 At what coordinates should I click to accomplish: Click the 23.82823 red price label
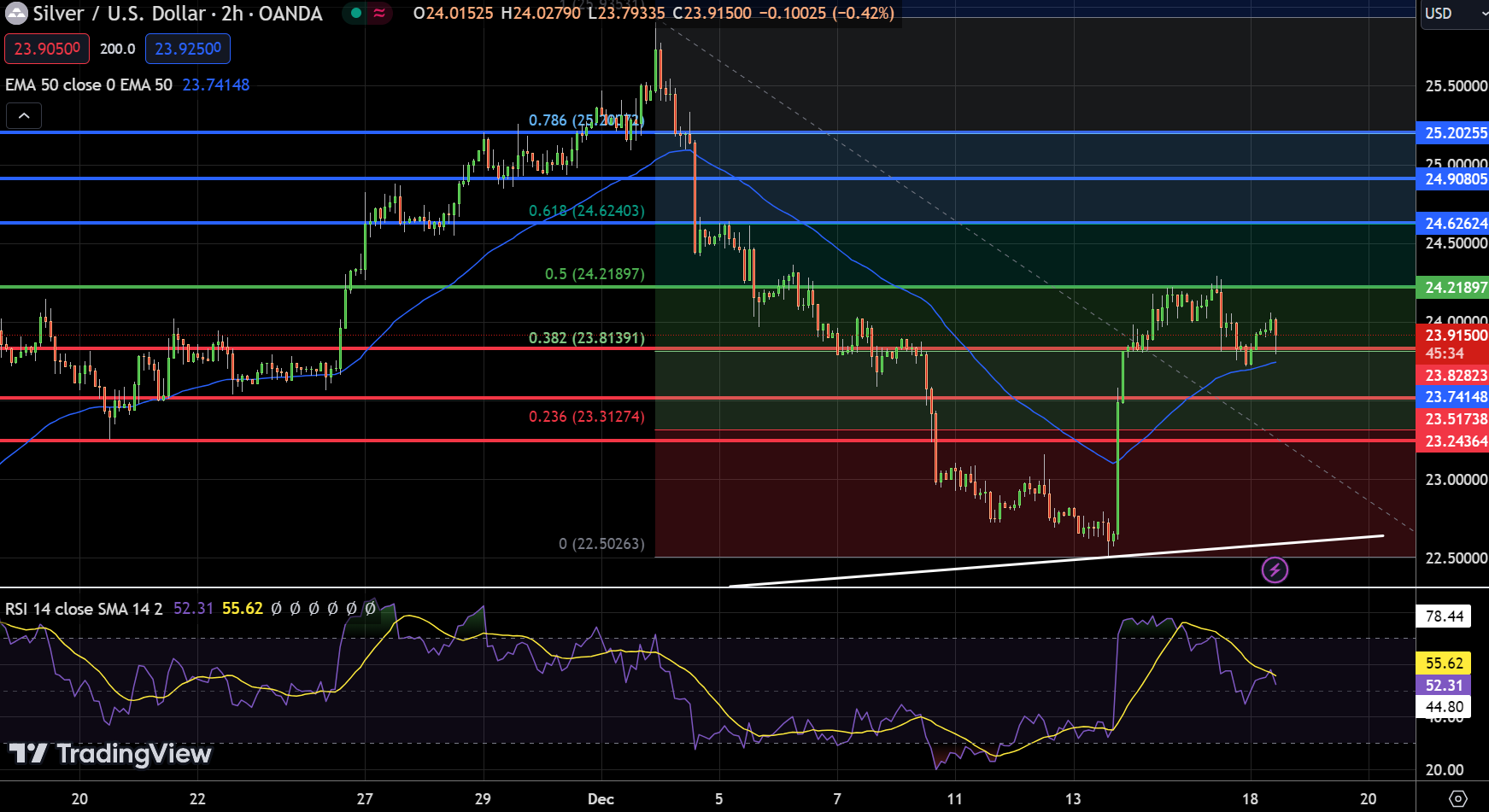(1452, 376)
